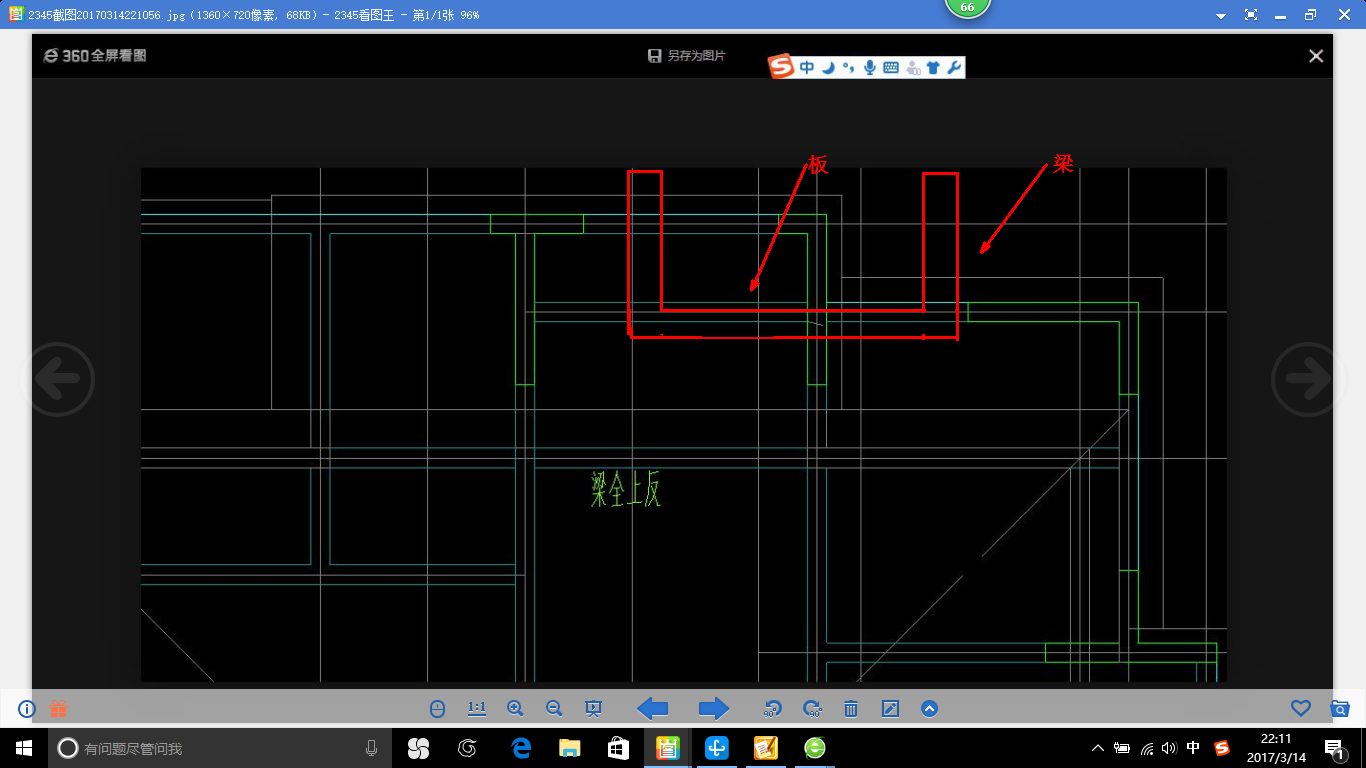Click green 66 badge at top
The width and height of the screenshot is (1366, 768).
point(967,7)
